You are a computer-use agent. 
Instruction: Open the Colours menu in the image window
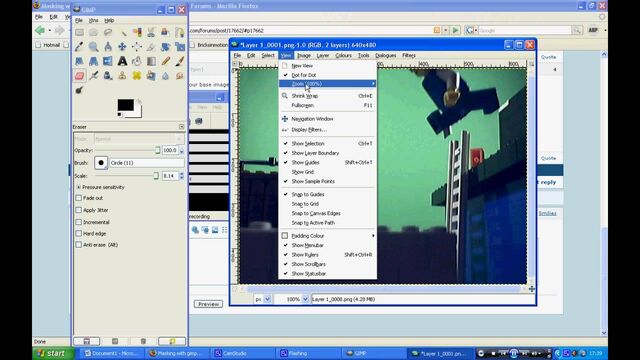coord(343,56)
